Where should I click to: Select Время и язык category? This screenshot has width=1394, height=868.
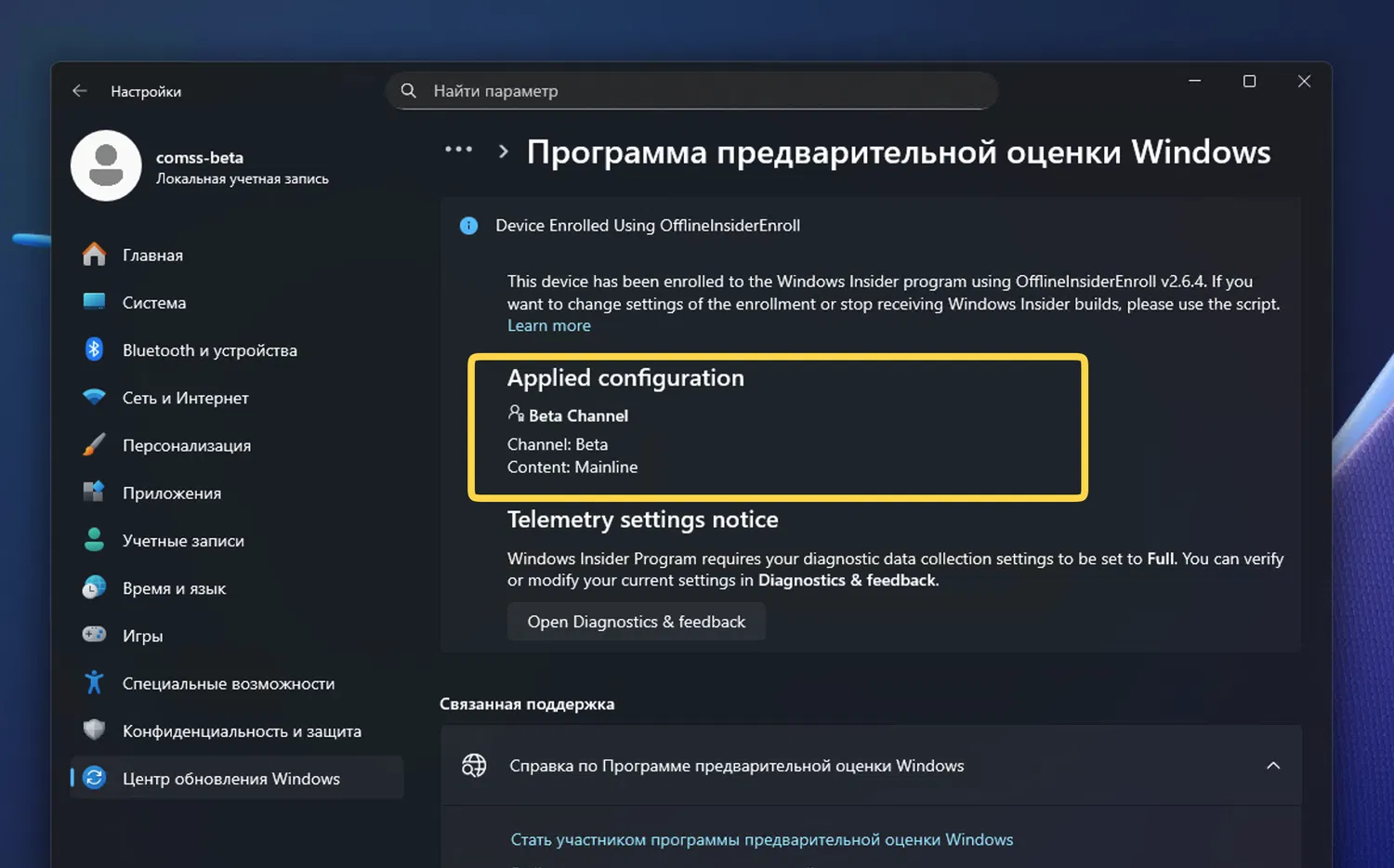pyautogui.click(x=237, y=587)
